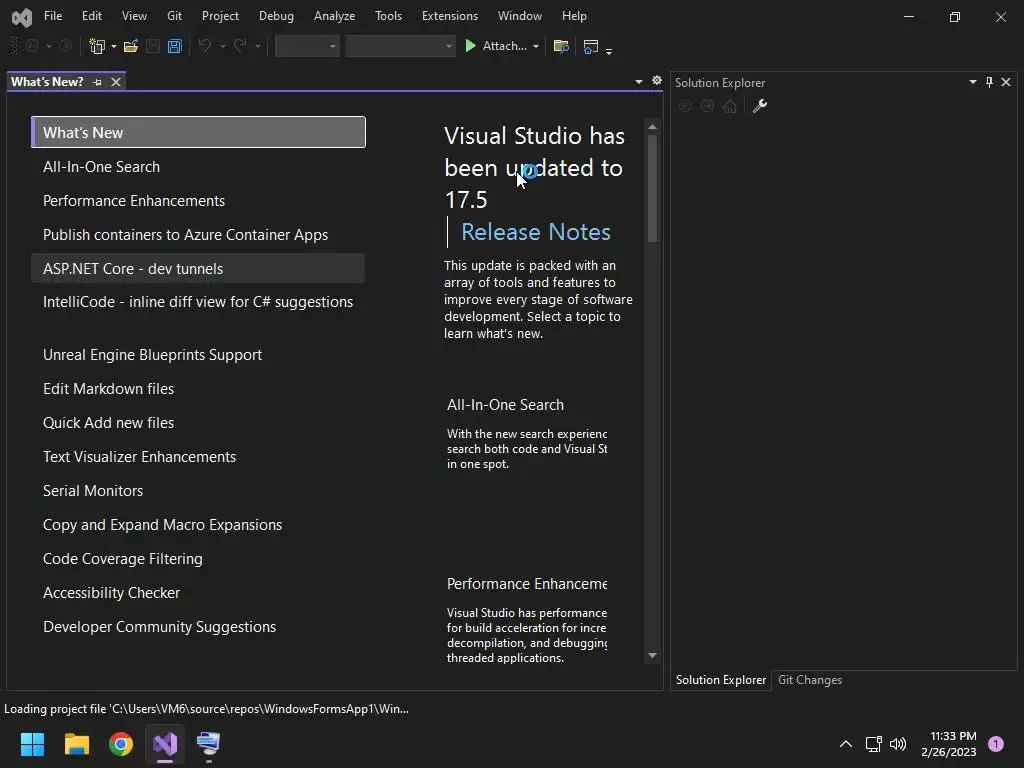Image resolution: width=1024 pixels, height=768 pixels.
Task: Select the Solution Explorer bottom tab
Action: point(720,680)
